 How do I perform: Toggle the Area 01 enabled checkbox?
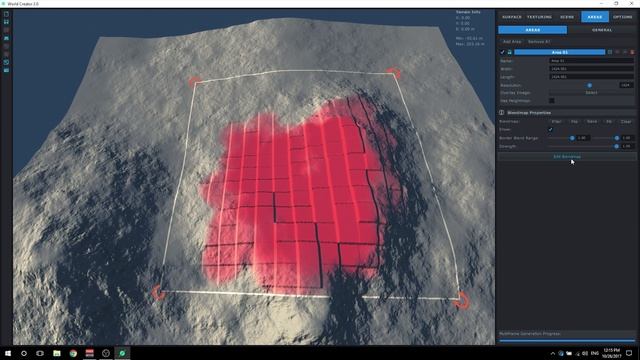[502, 52]
